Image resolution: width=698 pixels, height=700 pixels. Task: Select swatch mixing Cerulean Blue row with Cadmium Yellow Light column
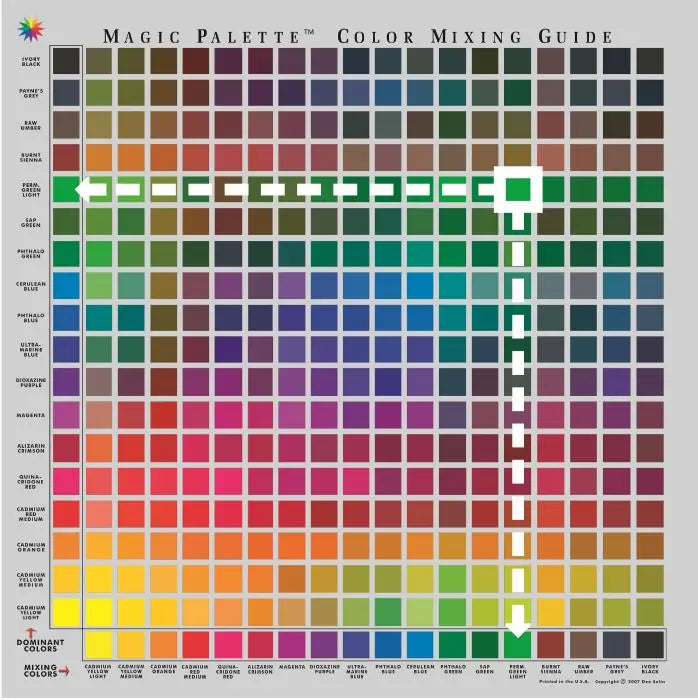(x=99, y=286)
